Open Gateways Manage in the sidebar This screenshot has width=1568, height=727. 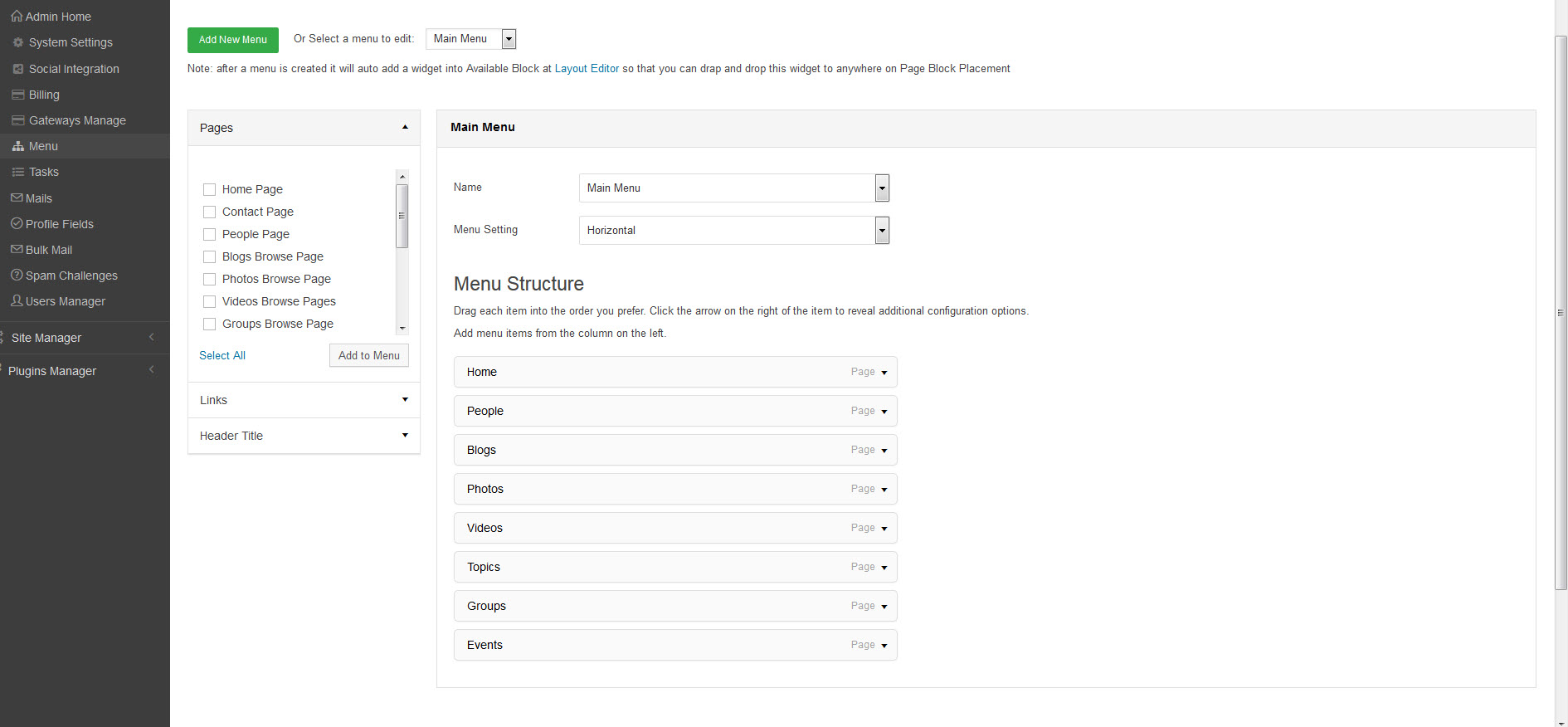click(77, 120)
